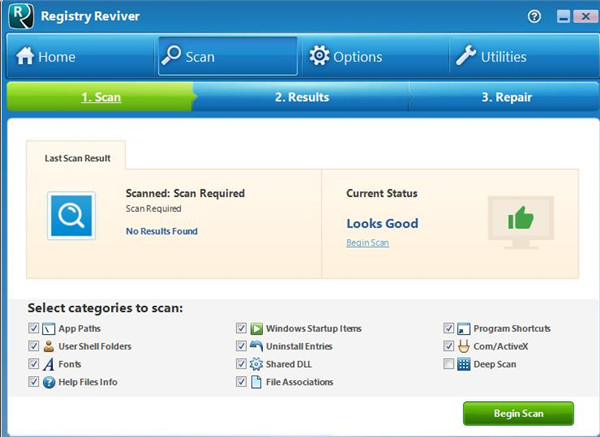This screenshot has width=600, height=437.
Task: Click the Program Shortcuts icon
Action: 464,329
